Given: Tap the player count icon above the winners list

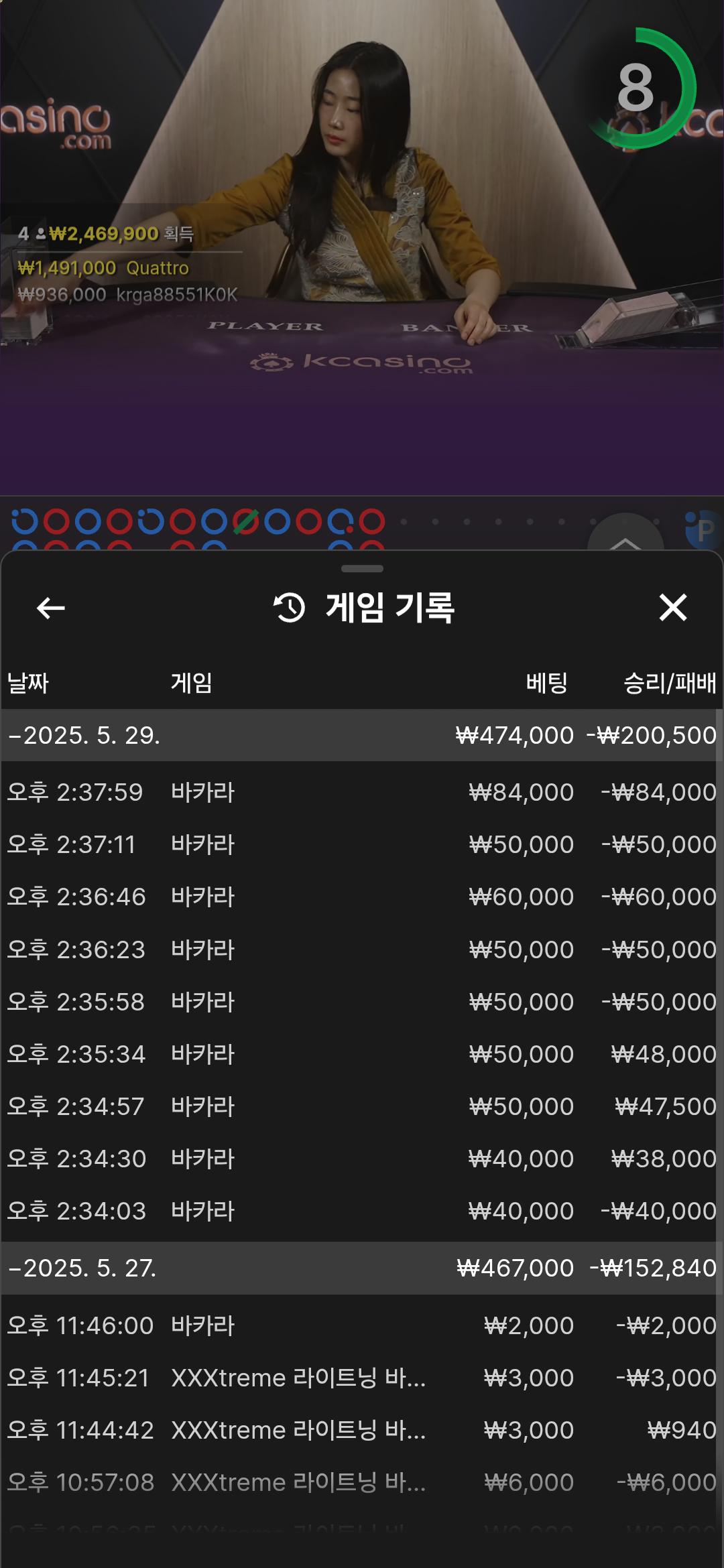Looking at the screenshot, I should tap(40, 234).
